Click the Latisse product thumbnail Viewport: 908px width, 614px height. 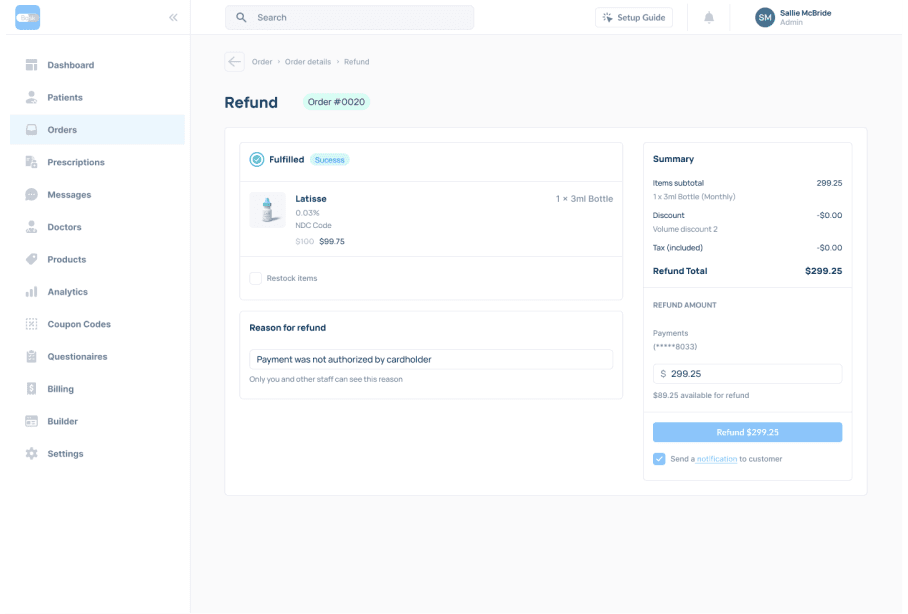point(267,210)
